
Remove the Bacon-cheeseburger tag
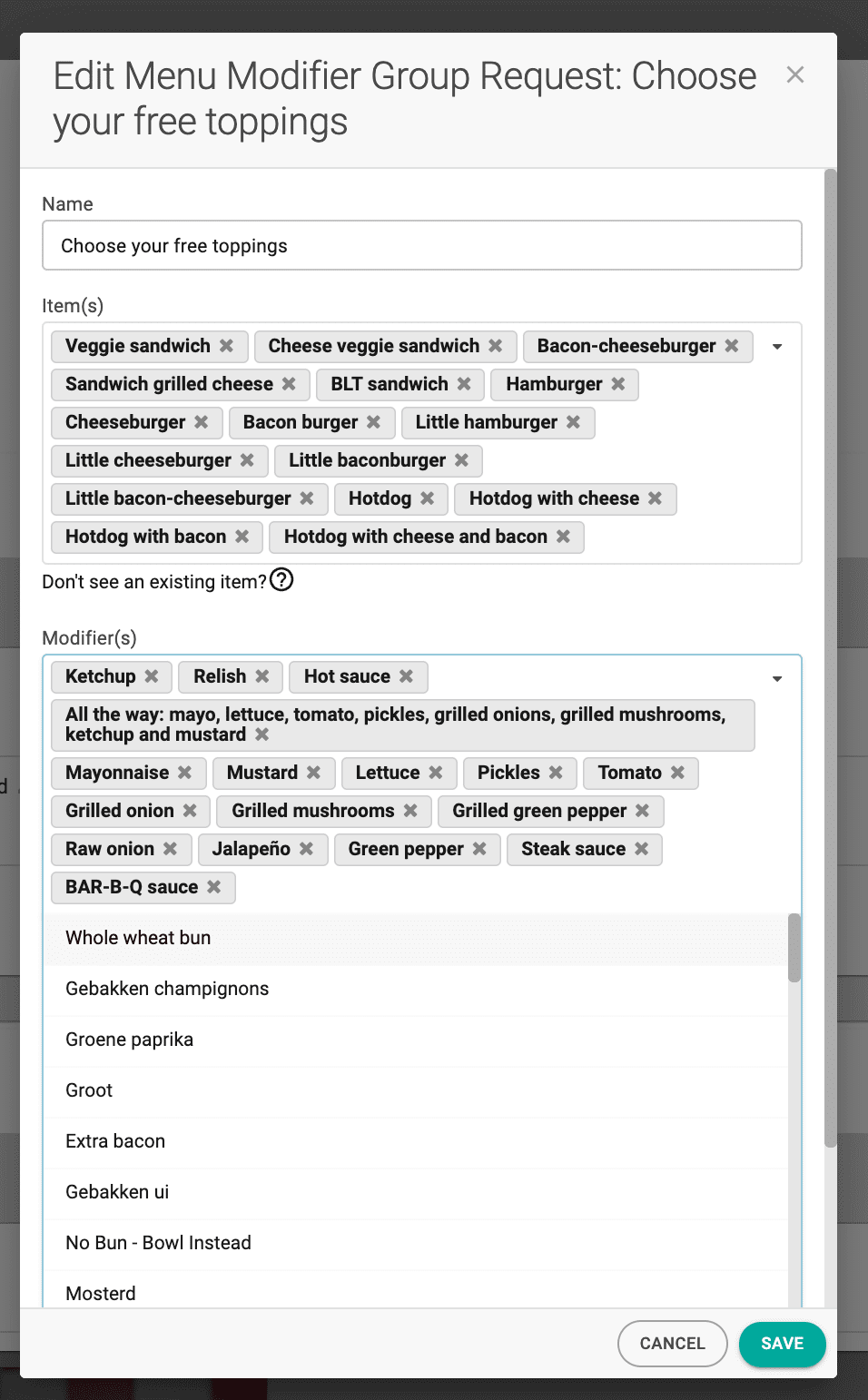(x=732, y=346)
